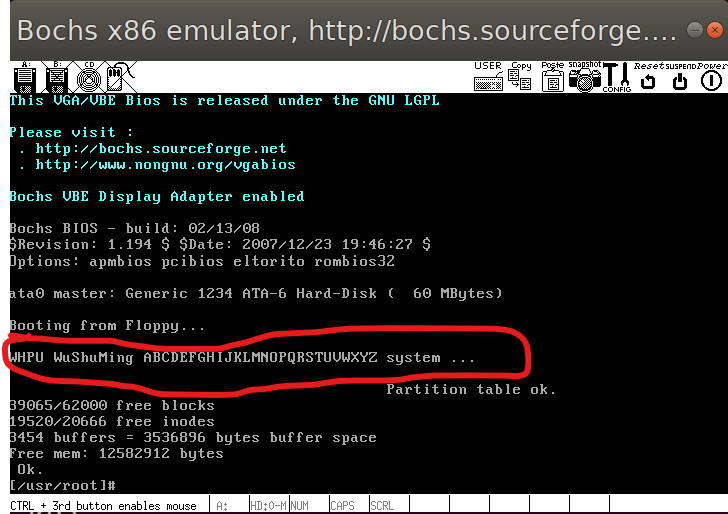Click 'Options: apmbios pcibios' line
This screenshot has height=514, width=728.
[x=202, y=261]
